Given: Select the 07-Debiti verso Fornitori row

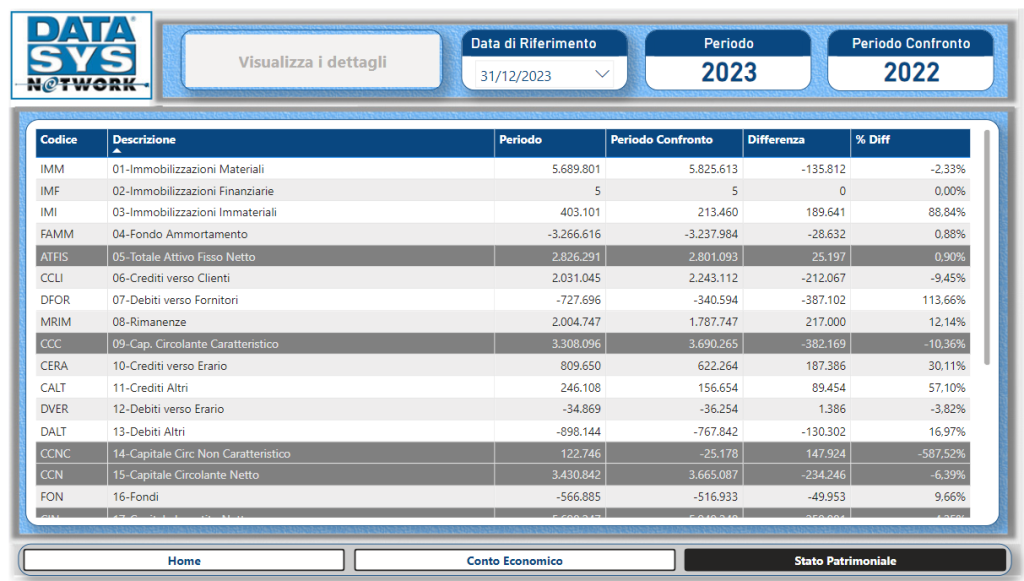Looking at the screenshot, I should click(x=175, y=300).
